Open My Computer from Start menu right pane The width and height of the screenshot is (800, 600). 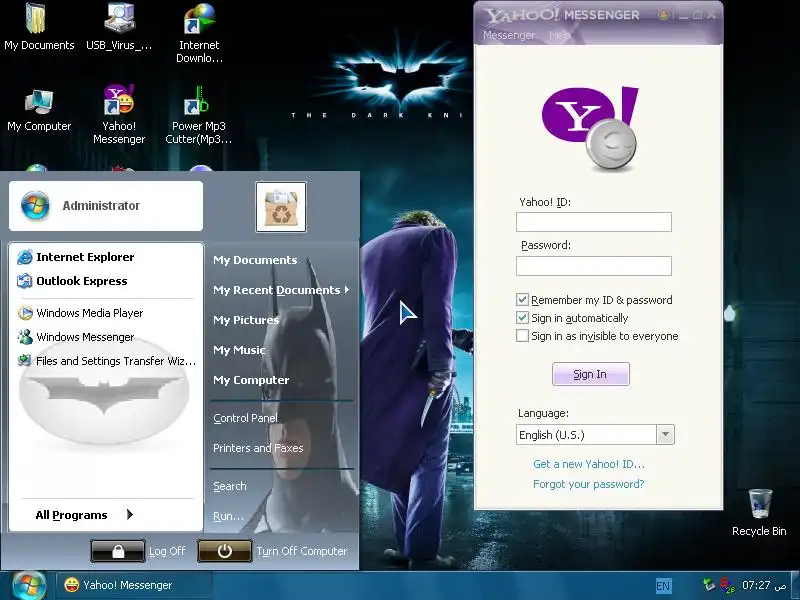click(x=251, y=380)
